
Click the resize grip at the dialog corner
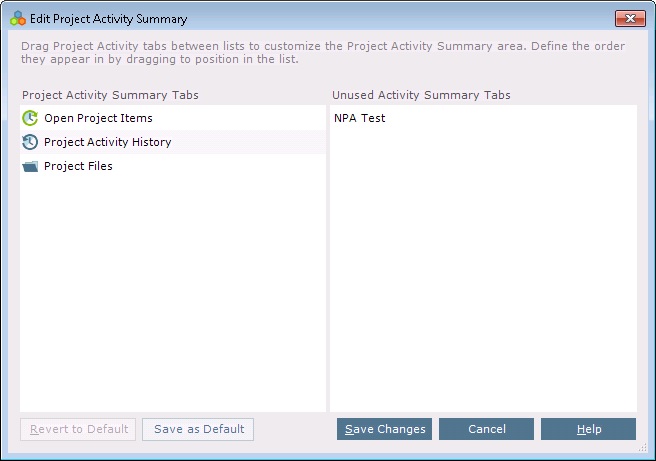(x=642, y=448)
